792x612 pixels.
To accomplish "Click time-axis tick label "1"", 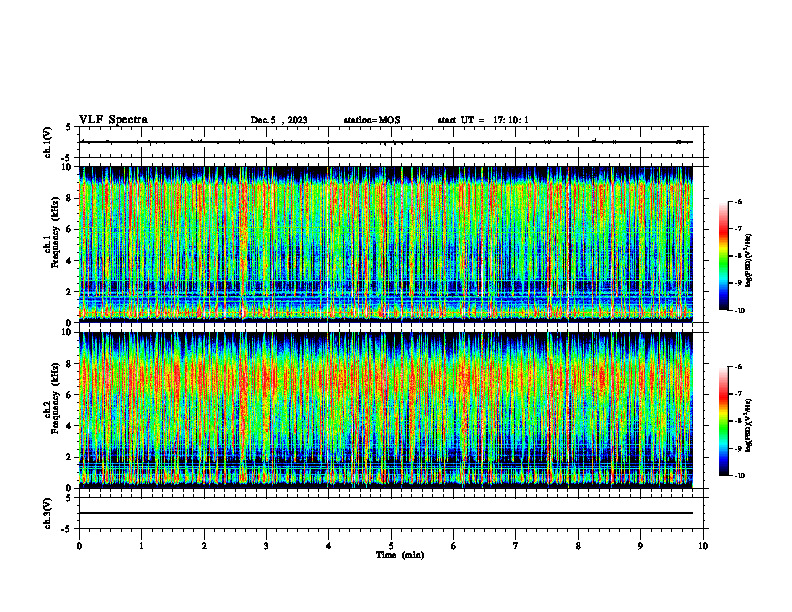I will coord(141,546).
